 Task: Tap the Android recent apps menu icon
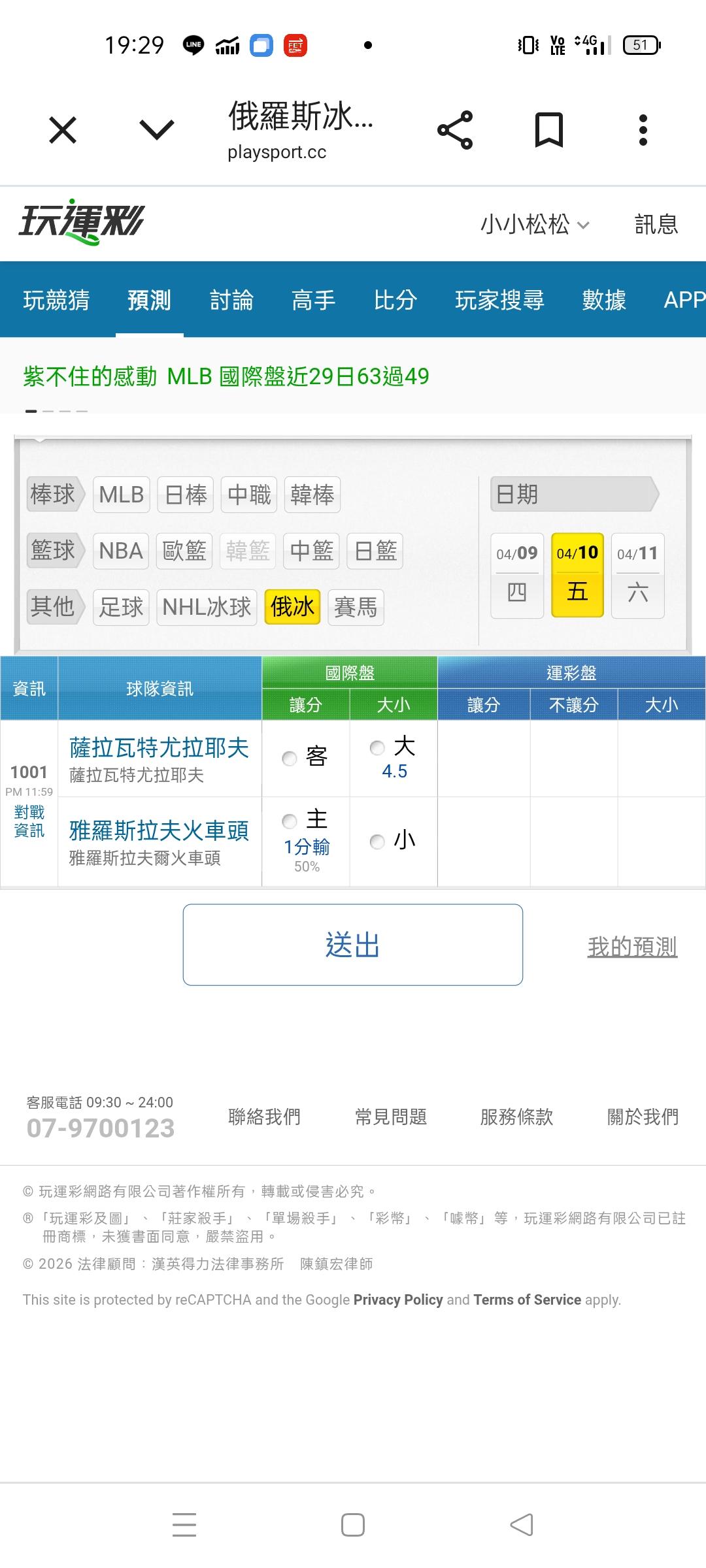coord(184,1524)
